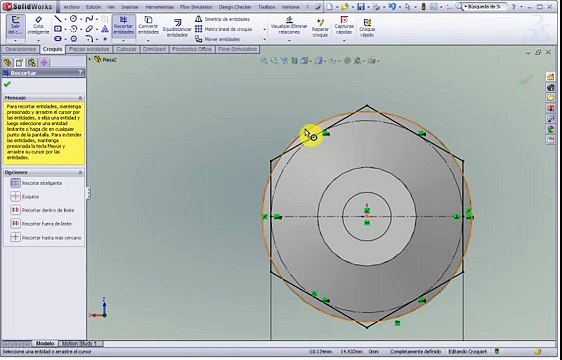Click 'Completamente definido' in the status bar

tap(415, 352)
